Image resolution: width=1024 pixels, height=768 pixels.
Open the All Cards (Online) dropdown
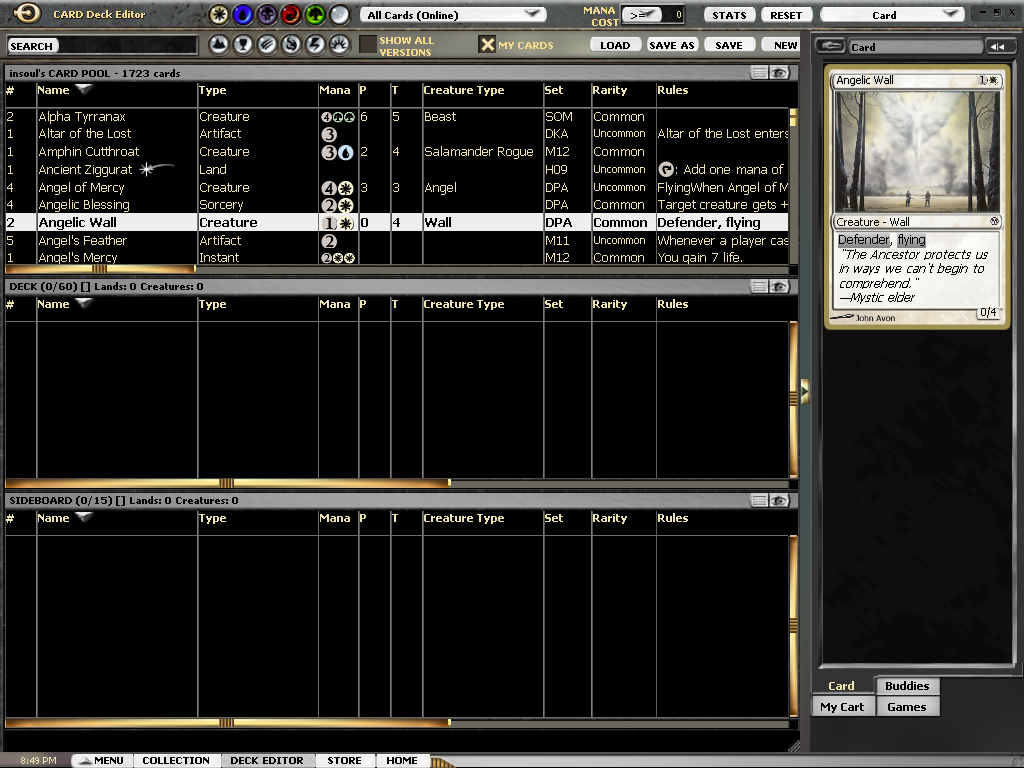click(453, 15)
